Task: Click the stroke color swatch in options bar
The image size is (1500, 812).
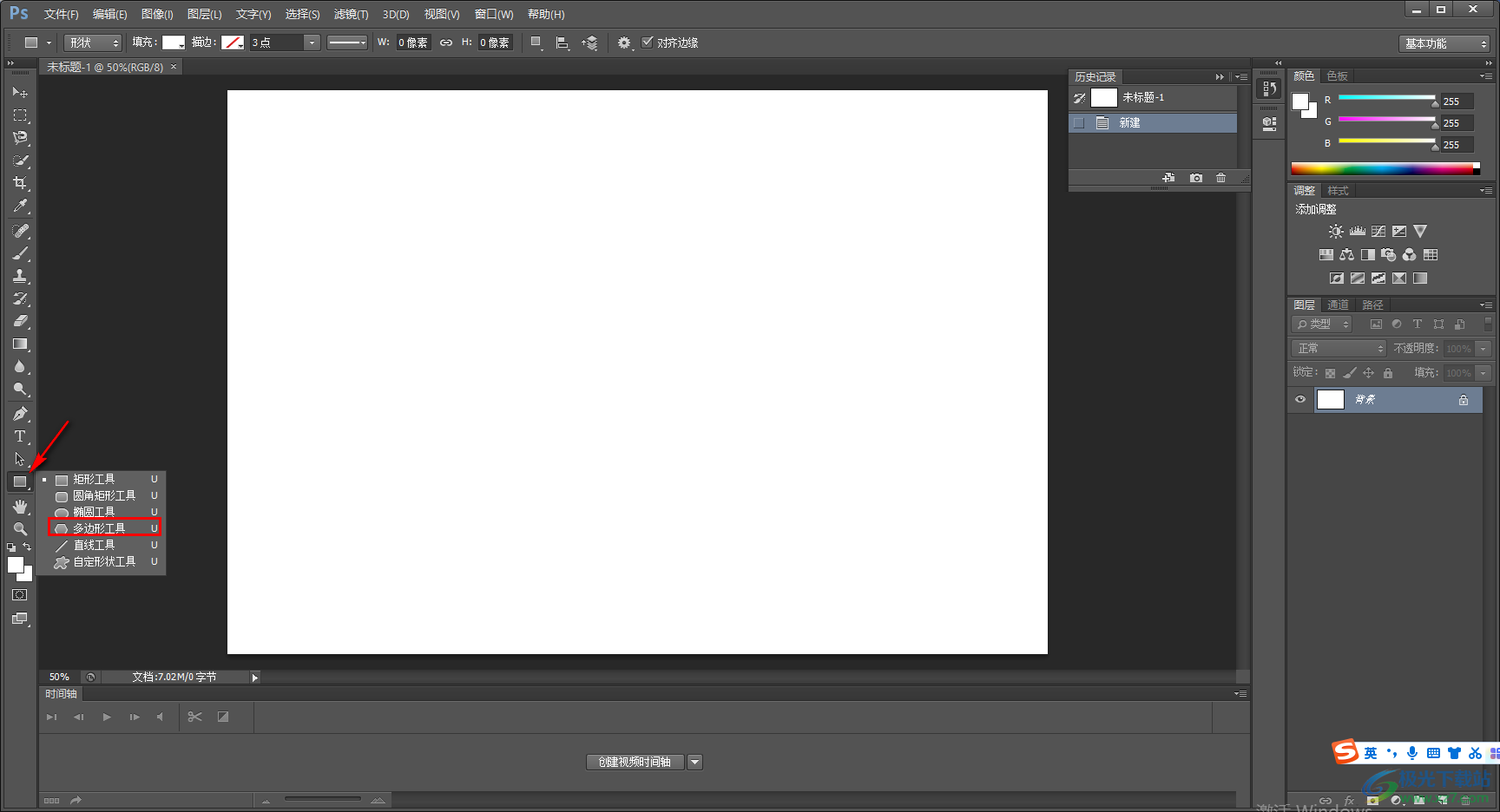Action: (233, 43)
